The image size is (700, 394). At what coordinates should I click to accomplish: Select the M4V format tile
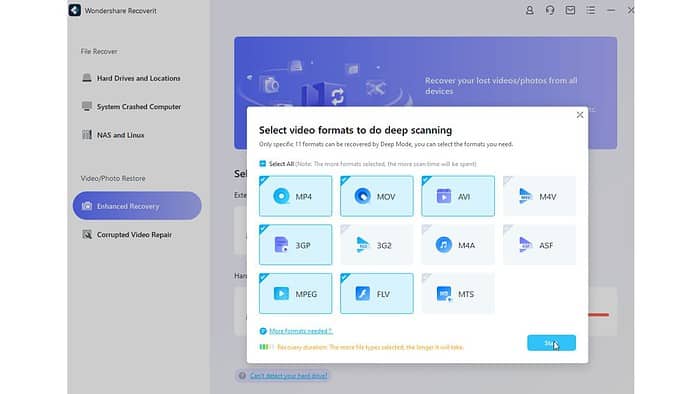[539, 196]
